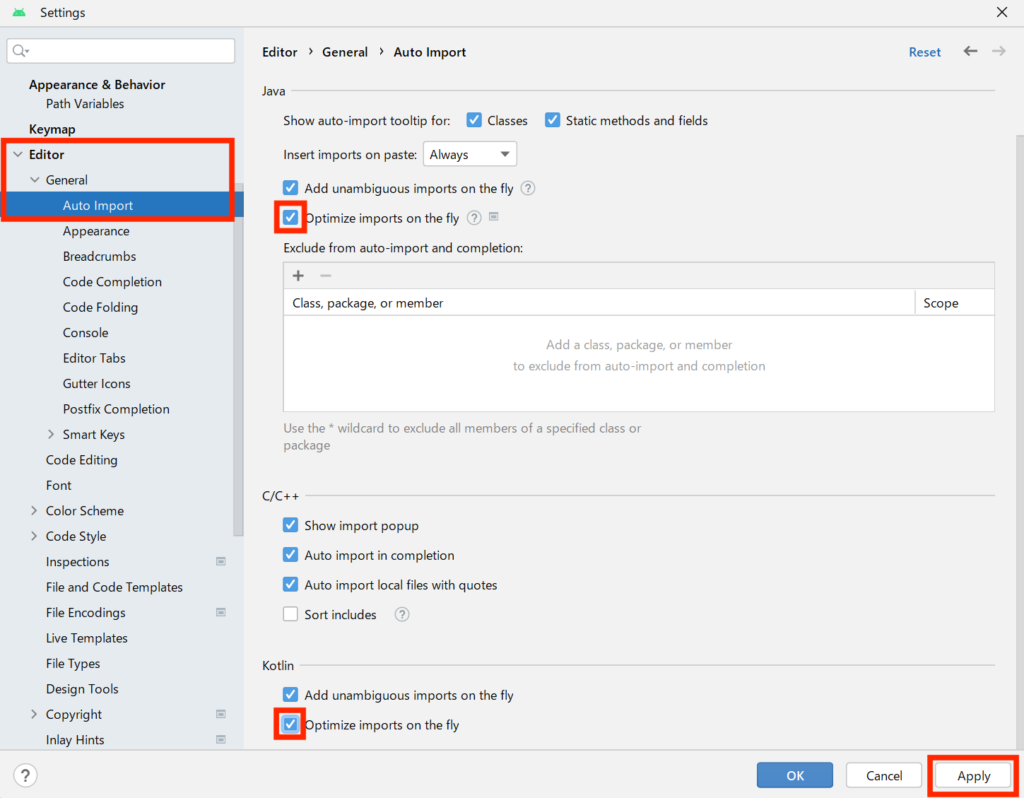This screenshot has height=798, width=1024.
Task: Collapse the Editor tree node
Action: 18,154
